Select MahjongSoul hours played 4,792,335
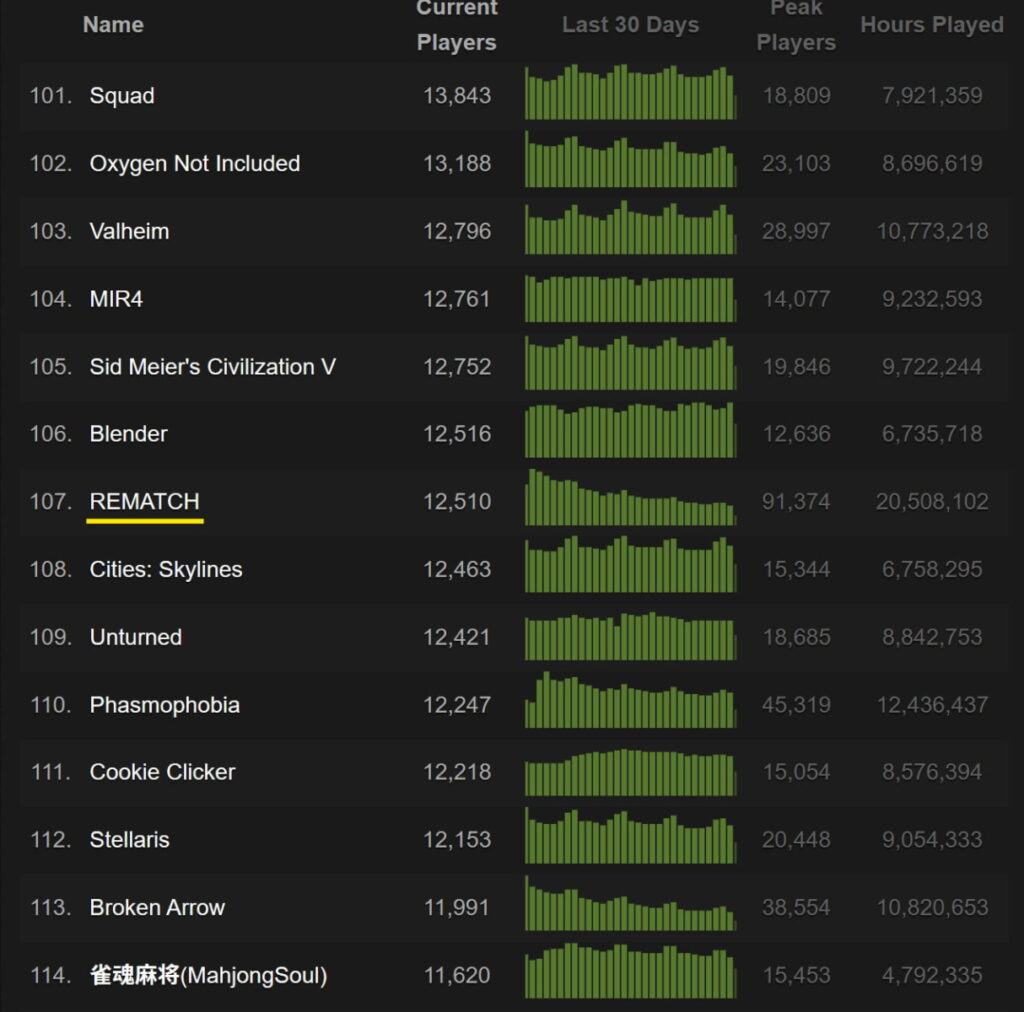 coord(932,975)
